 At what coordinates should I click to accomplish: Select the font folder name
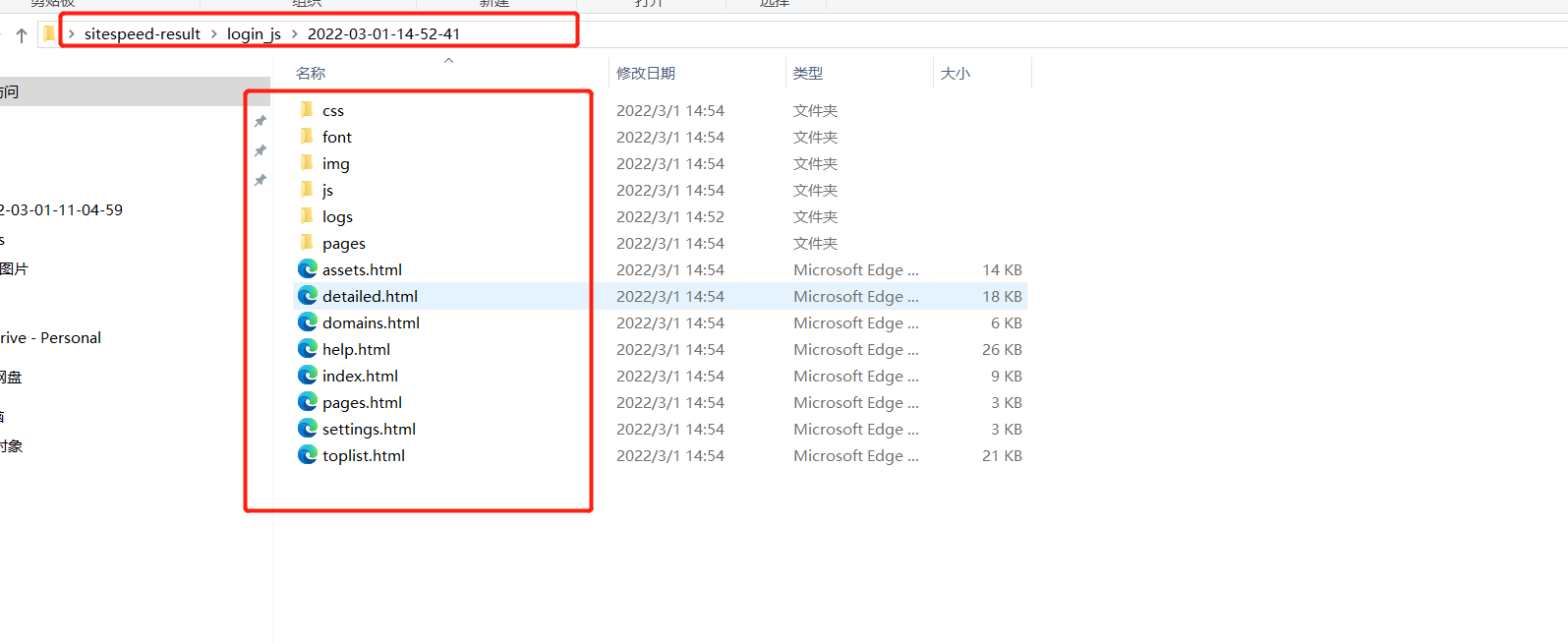337,137
